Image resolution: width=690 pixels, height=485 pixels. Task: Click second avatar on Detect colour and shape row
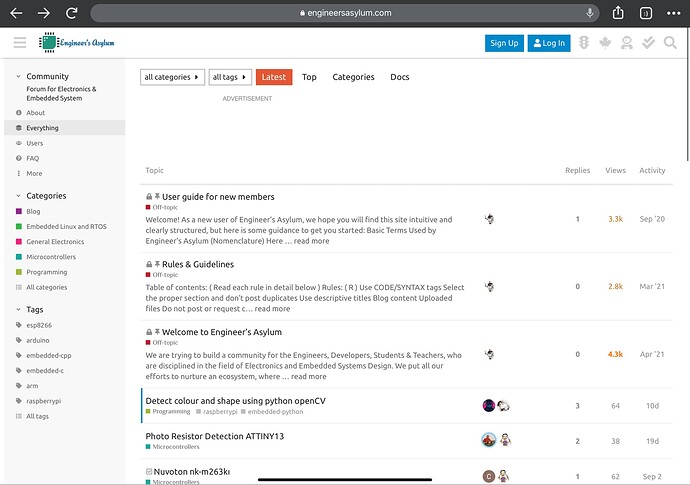point(504,405)
